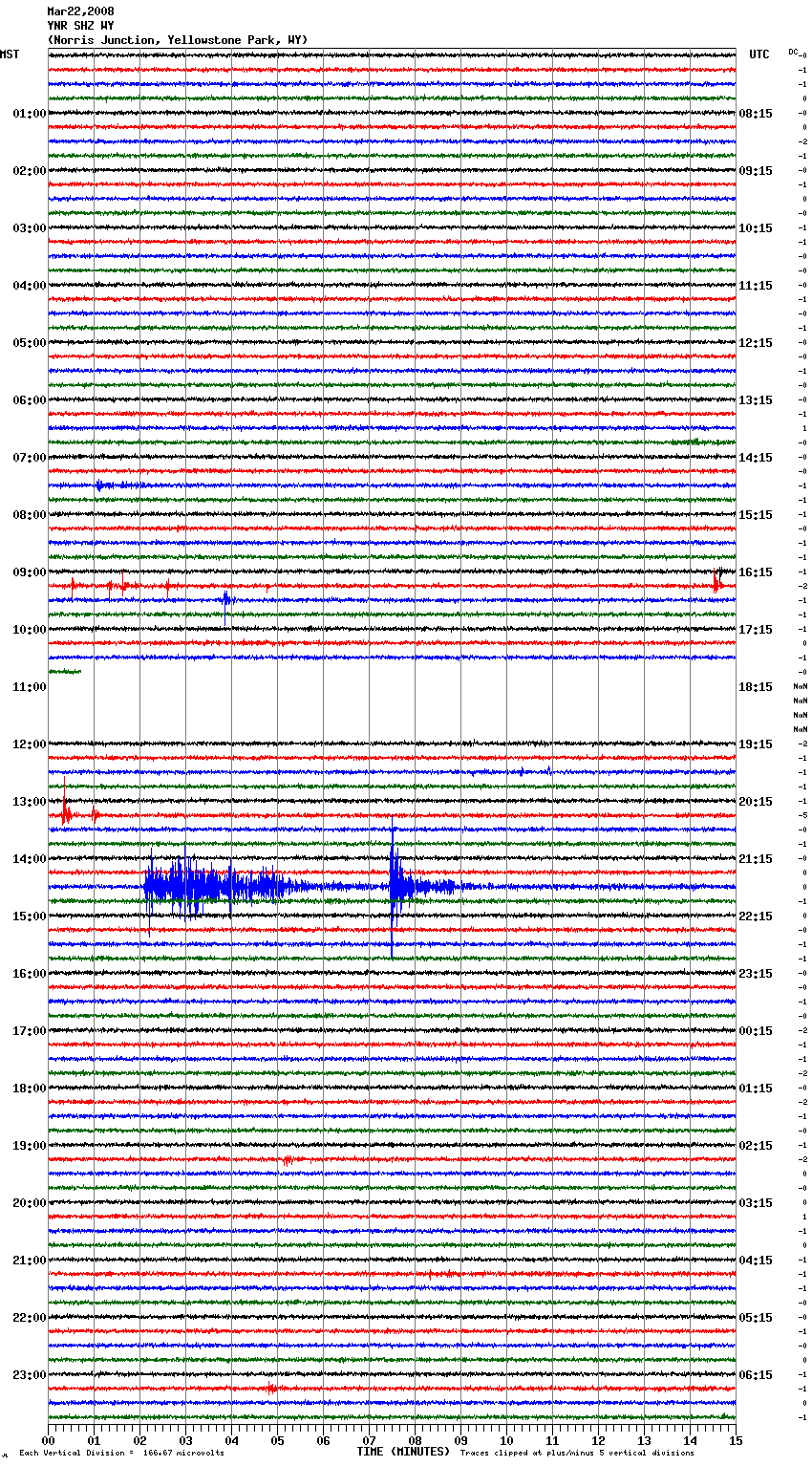The width and height of the screenshot is (812, 1466).
Task: Click the 22:15 UTC time label
Action: (756, 916)
